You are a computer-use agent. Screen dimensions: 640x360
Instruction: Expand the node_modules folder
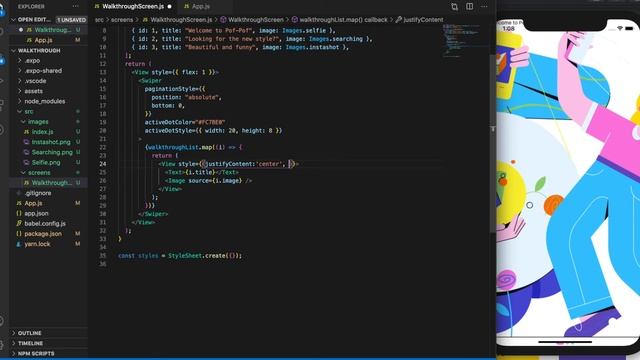click(x=44, y=101)
